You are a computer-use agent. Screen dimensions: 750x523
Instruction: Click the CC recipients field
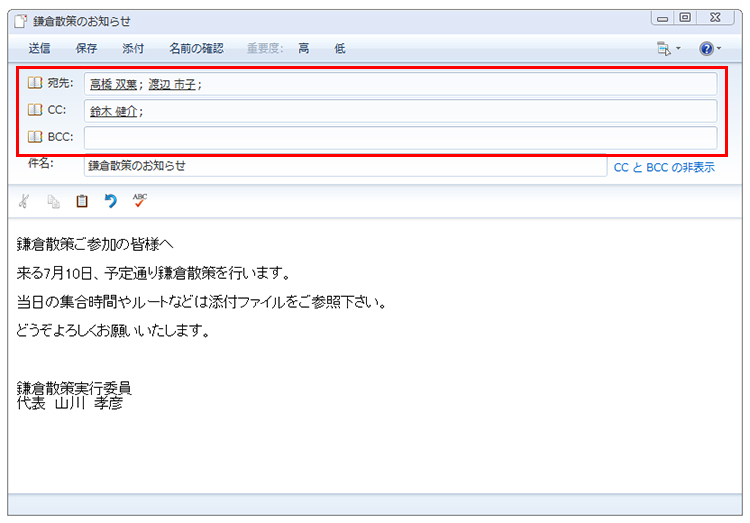tap(400, 111)
